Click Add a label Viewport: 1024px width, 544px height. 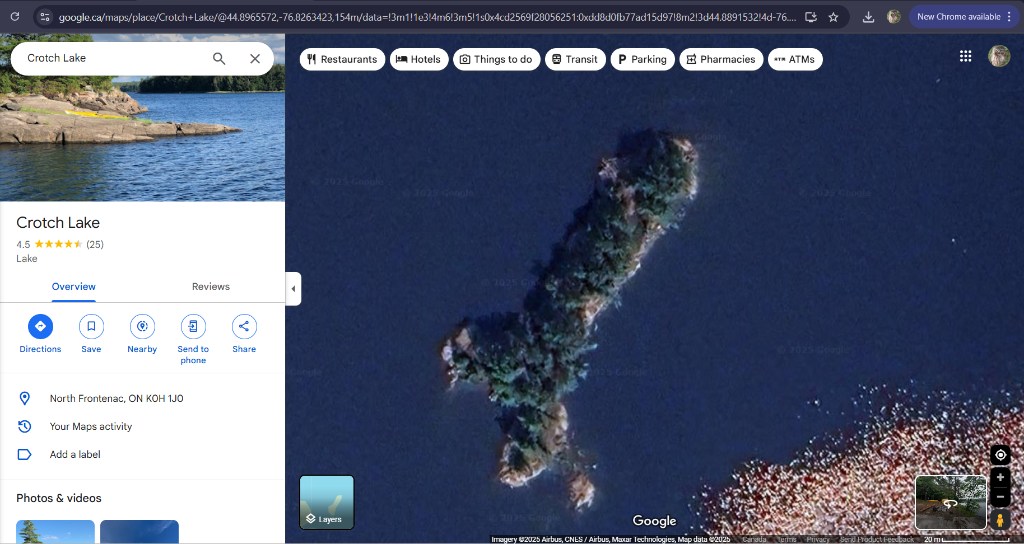[x=75, y=455]
